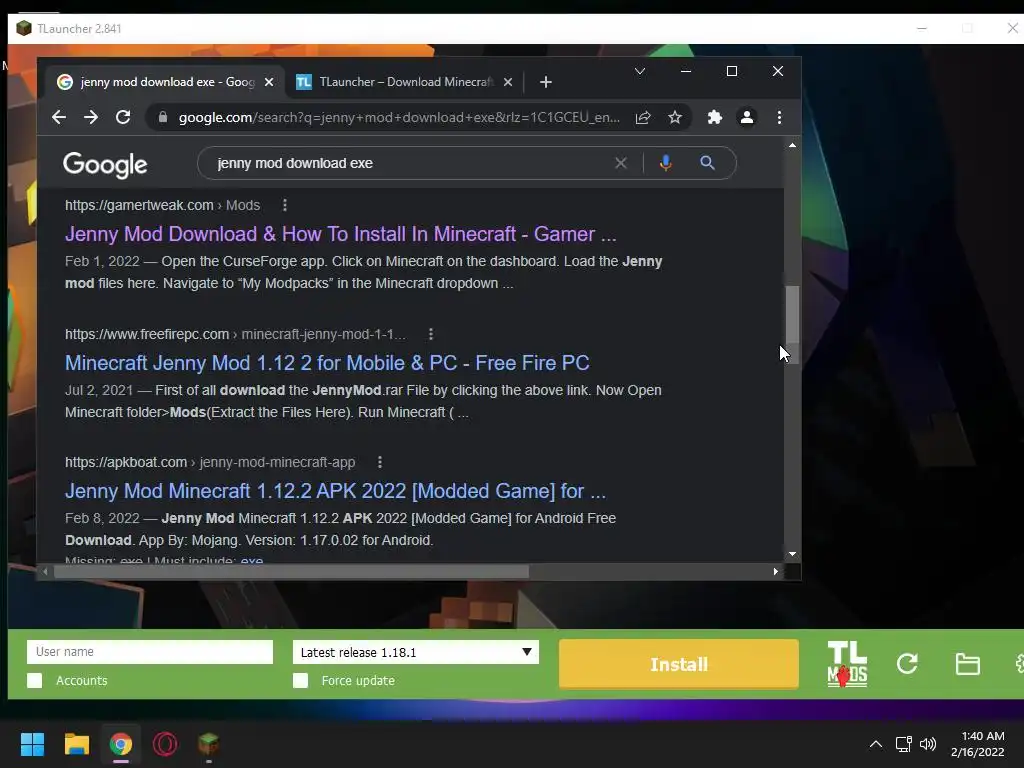The image size is (1024, 768).
Task: Click the yellow Install button
Action: pos(679,664)
